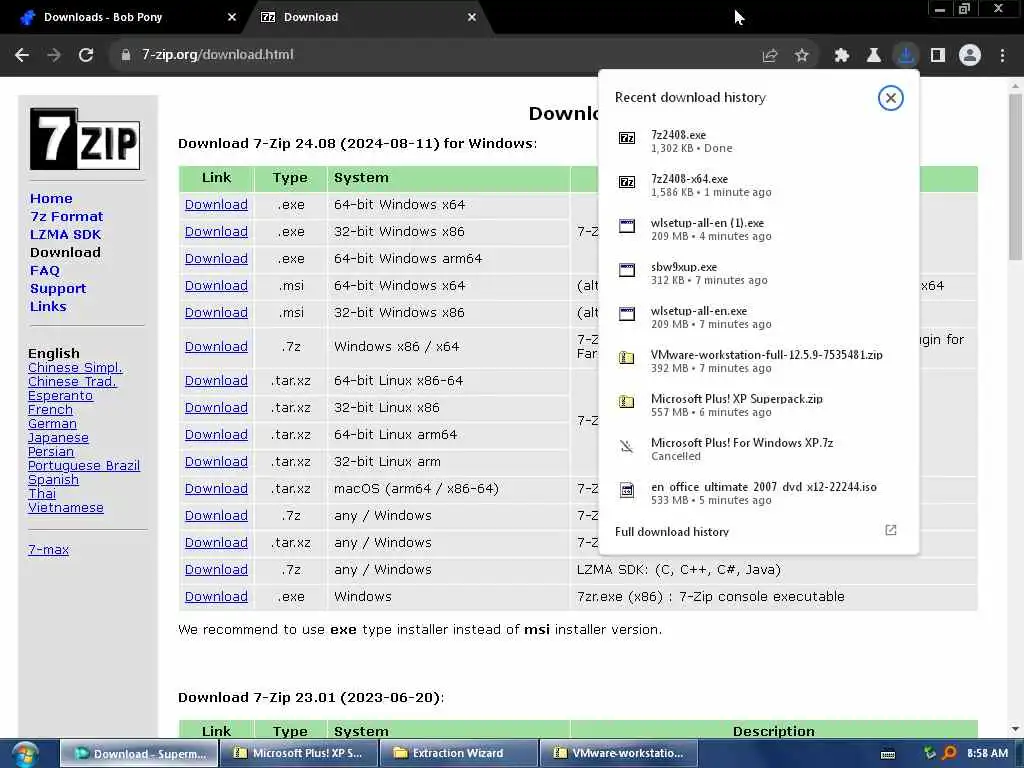Screen dimensions: 1024x768
Task: Download .7z for Windows x86 / x64
Action: click(x=216, y=347)
